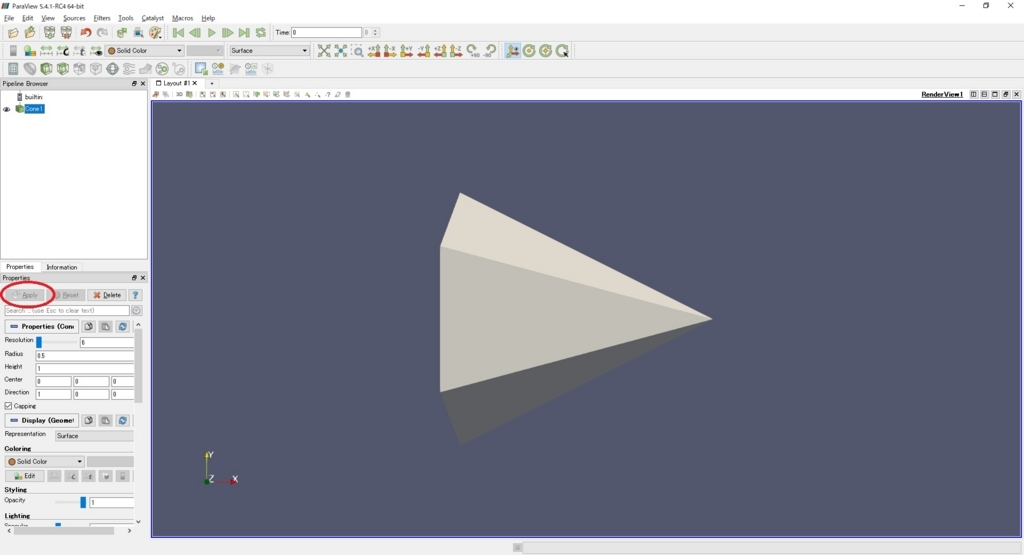1024x555 pixels.
Task: Click Rescale to custom range icon
Action: coord(63,51)
